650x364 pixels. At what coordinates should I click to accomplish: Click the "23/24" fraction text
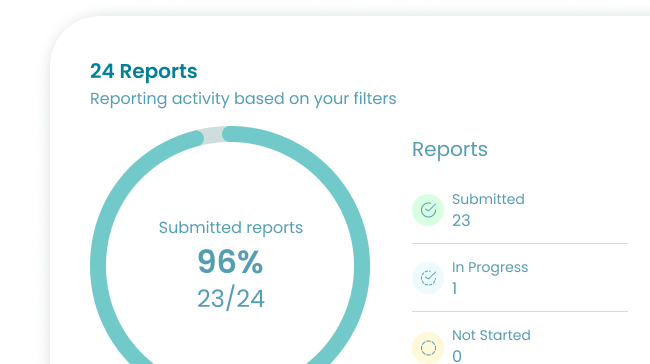click(231, 298)
